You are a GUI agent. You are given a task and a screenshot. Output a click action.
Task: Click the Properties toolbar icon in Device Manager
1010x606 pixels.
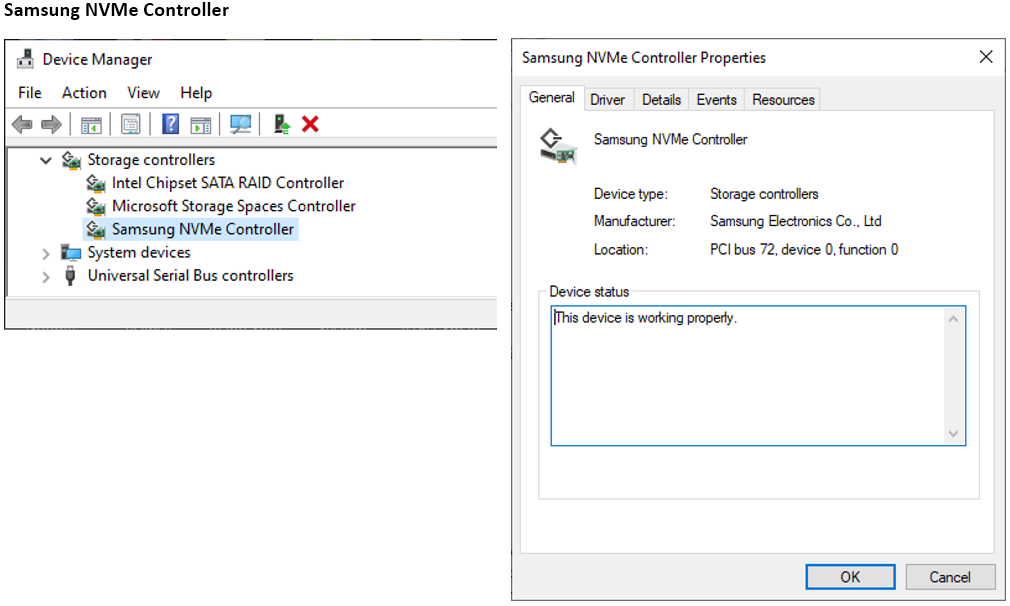point(131,124)
